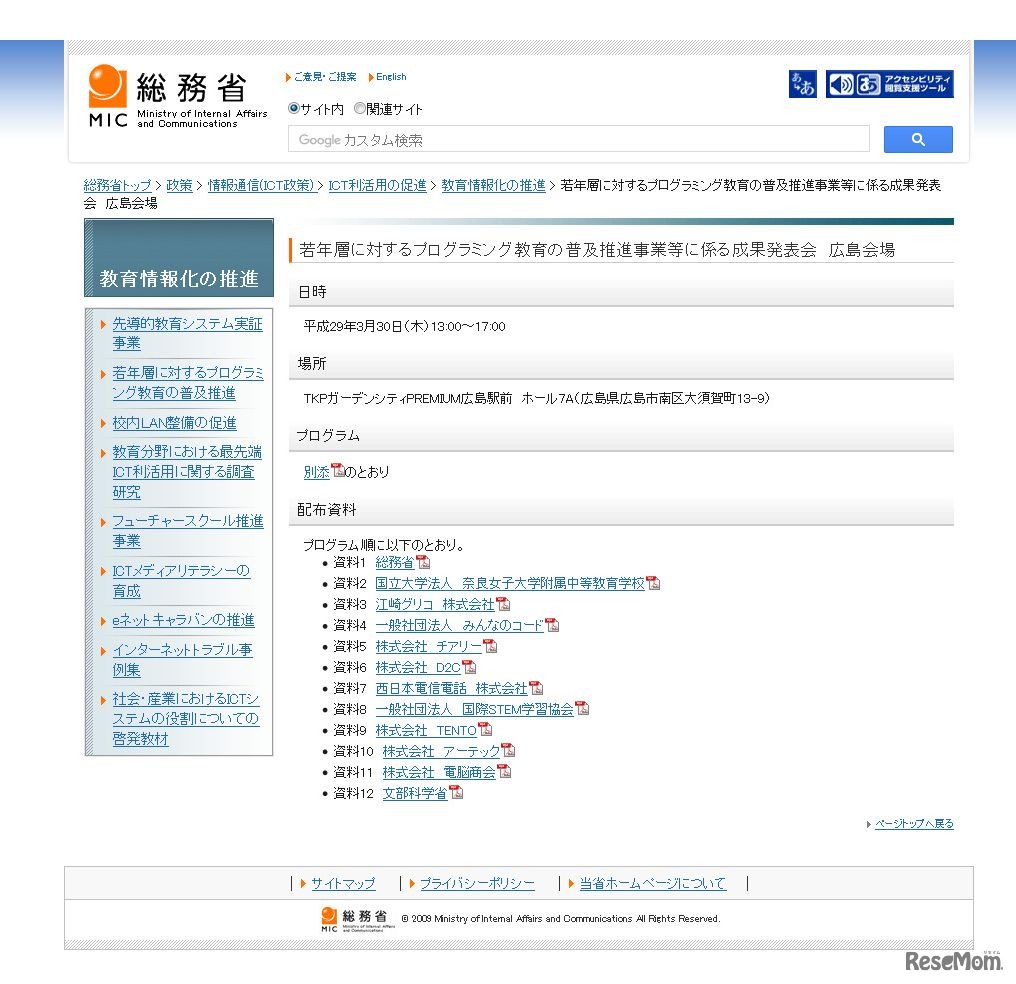
Task: Open sidebar item フューチャースクール推進事業
Action: [187, 531]
